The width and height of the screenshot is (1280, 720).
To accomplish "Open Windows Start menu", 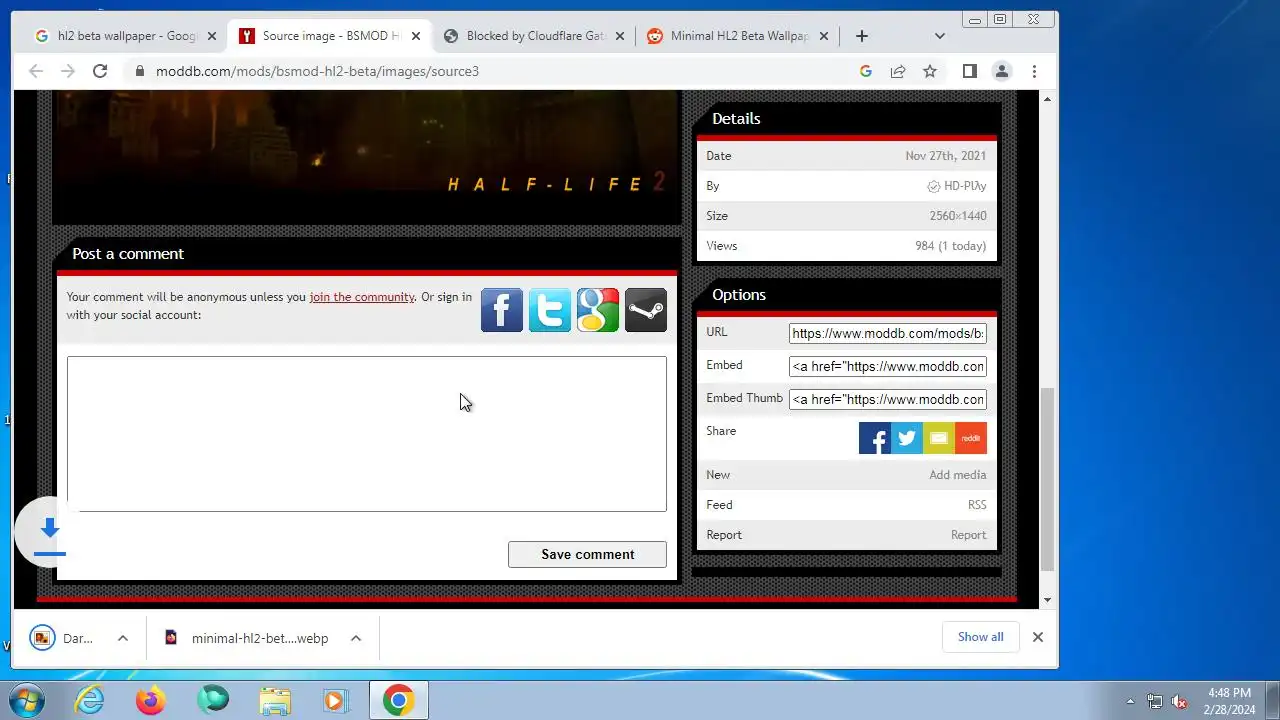I will coord(27,700).
